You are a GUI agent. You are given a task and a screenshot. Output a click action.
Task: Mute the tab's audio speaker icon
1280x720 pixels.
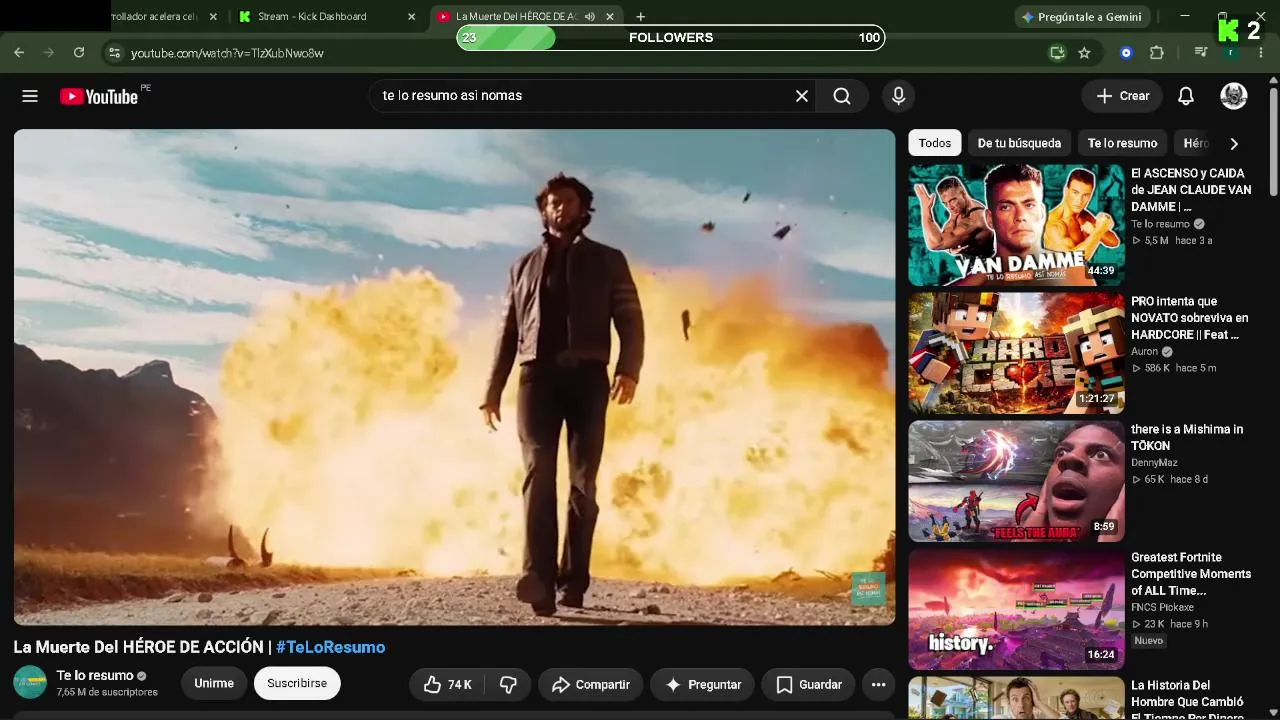[590, 17]
